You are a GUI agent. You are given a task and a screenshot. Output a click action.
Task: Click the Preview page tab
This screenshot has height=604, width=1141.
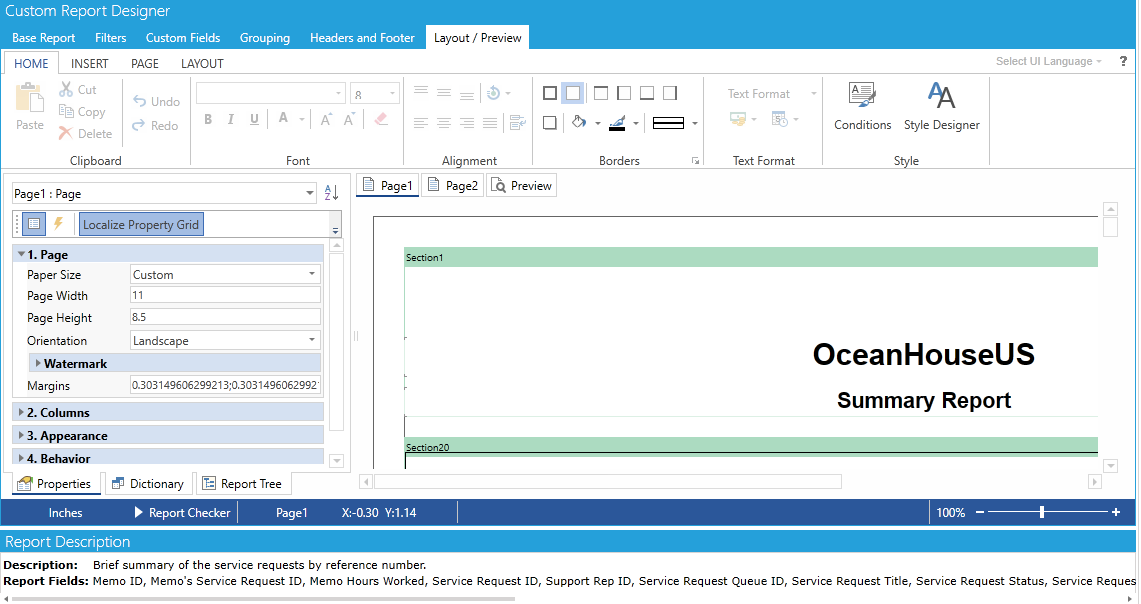click(x=522, y=186)
